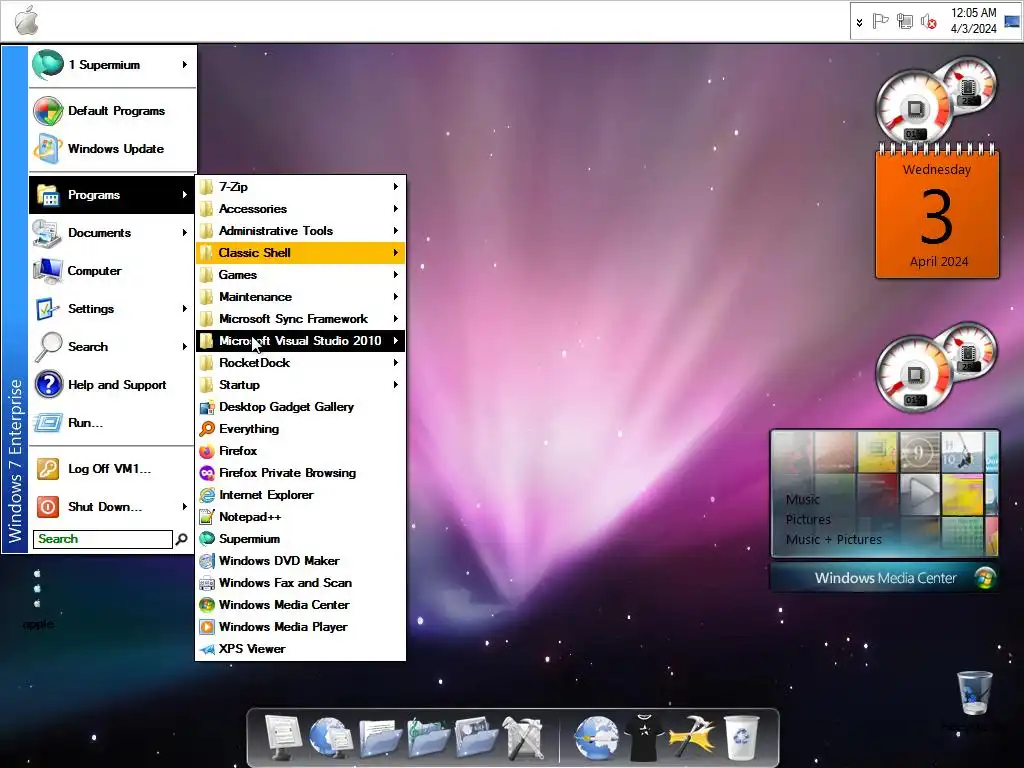
Task: Click the muted volume tray icon
Action: [929, 22]
